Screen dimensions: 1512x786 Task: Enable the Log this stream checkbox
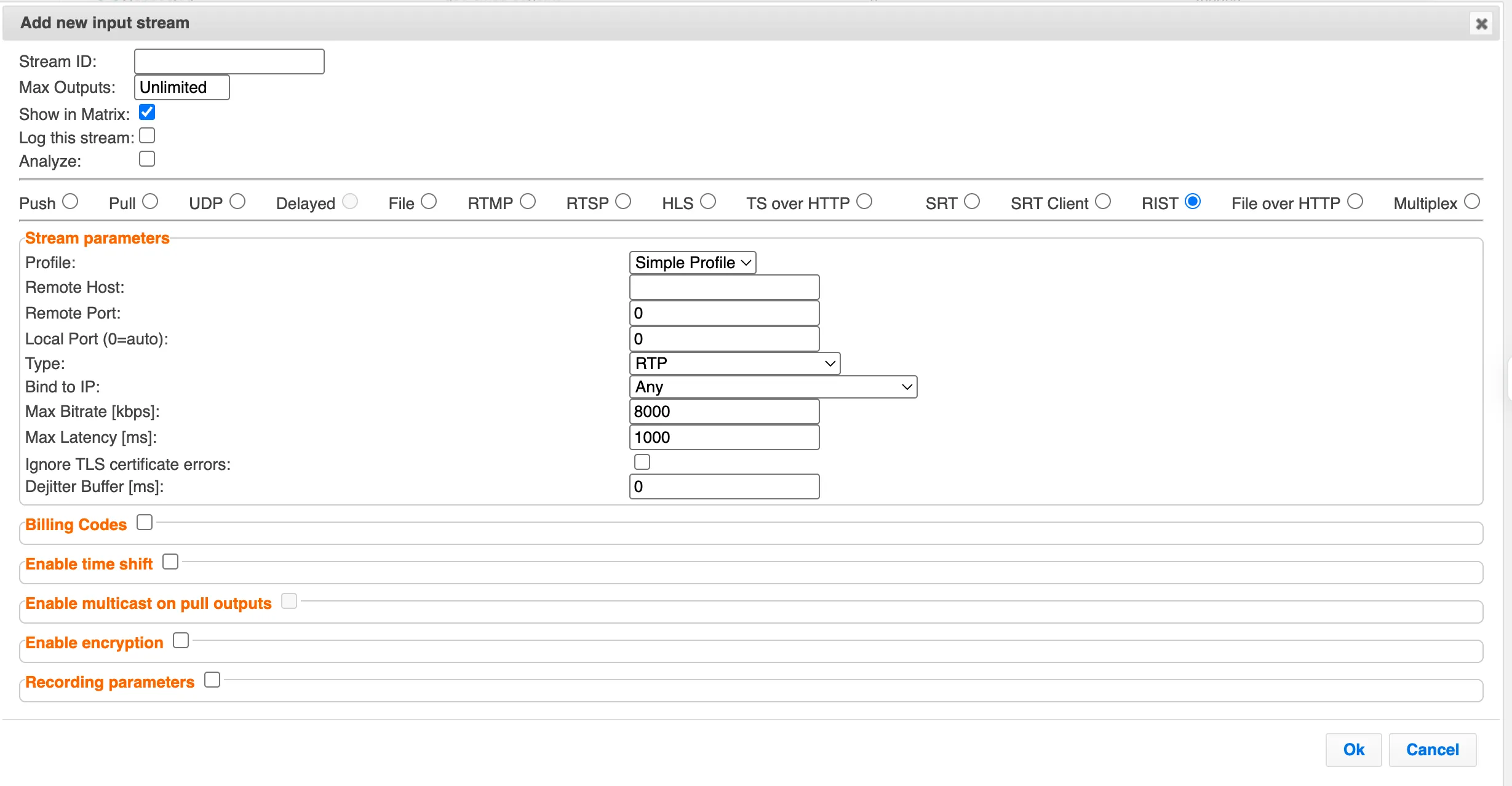click(x=147, y=135)
